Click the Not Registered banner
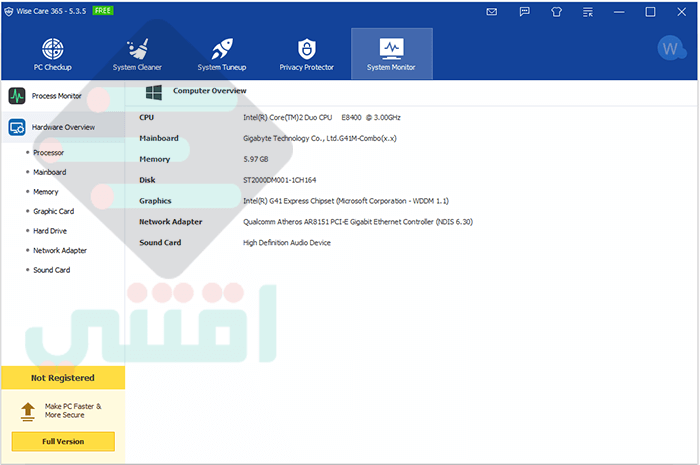The height and width of the screenshot is (465, 700). pos(63,378)
